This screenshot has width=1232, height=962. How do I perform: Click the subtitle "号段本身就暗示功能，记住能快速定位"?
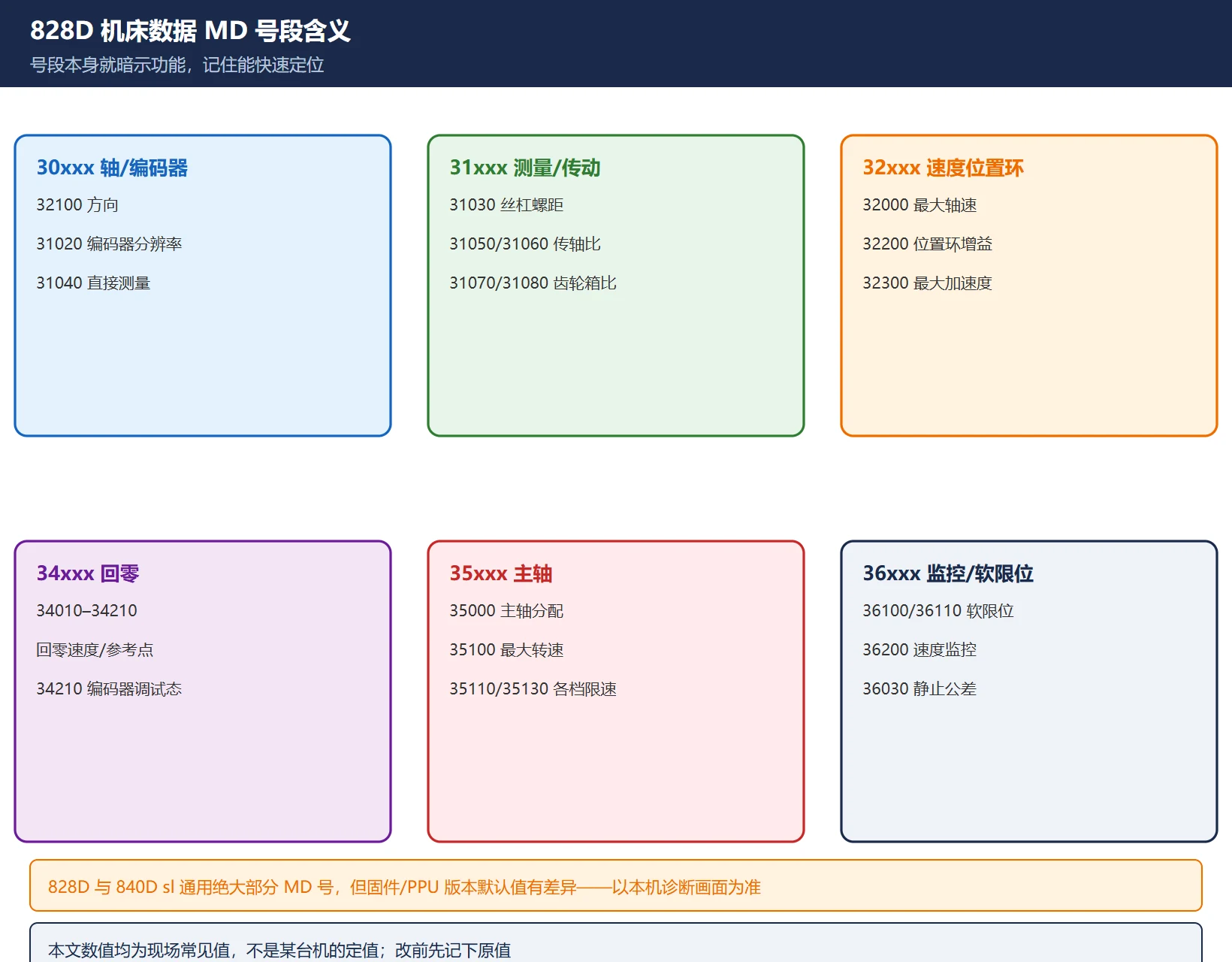(177, 65)
